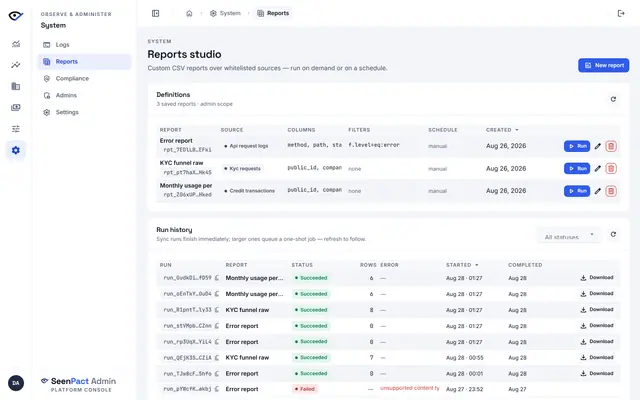The height and width of the screenshot is (400, 640).
Task: Open the analytics chart icon in rail
Action: [16, 44]
